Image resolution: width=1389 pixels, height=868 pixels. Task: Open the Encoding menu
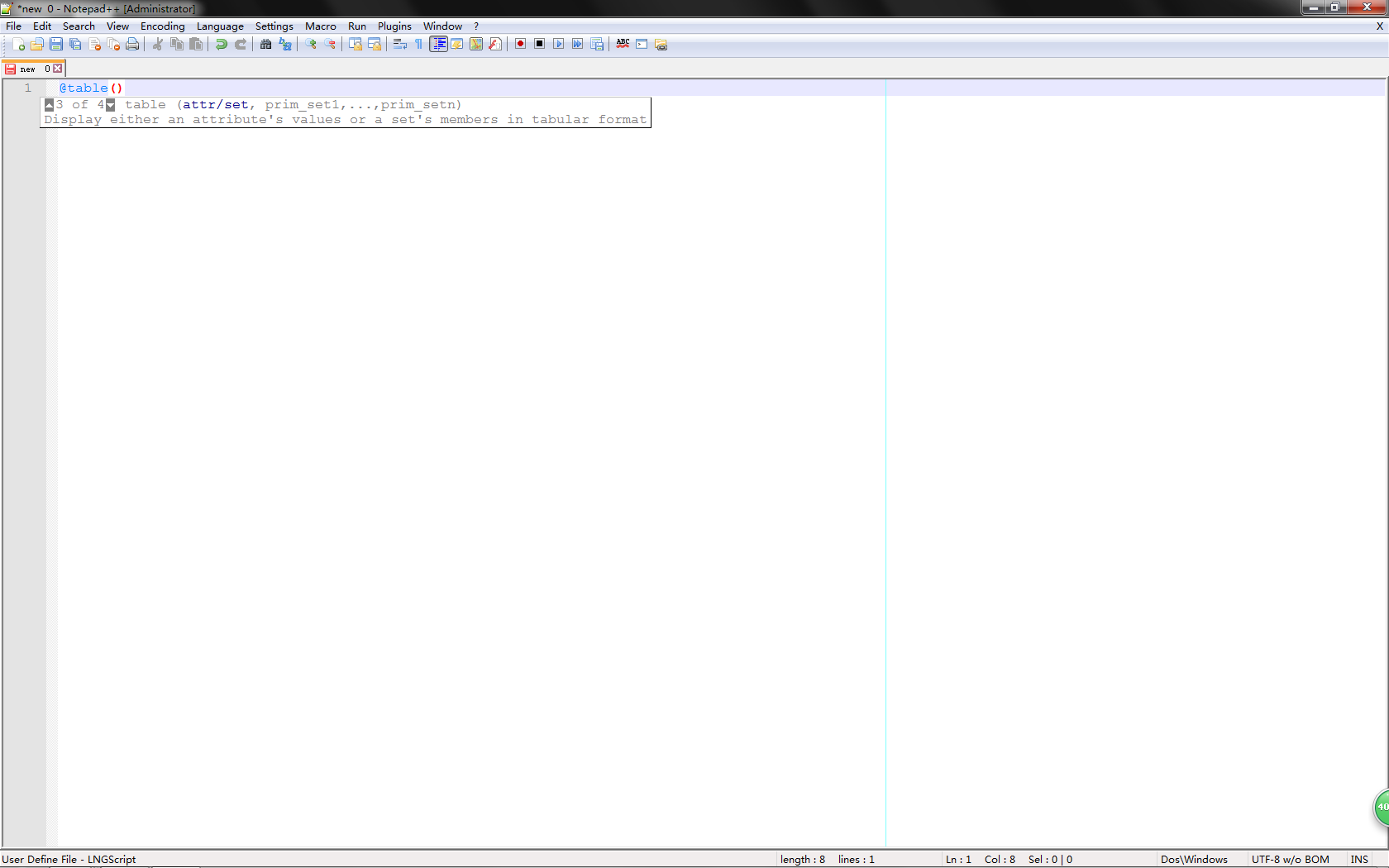[x=163, y=26]
